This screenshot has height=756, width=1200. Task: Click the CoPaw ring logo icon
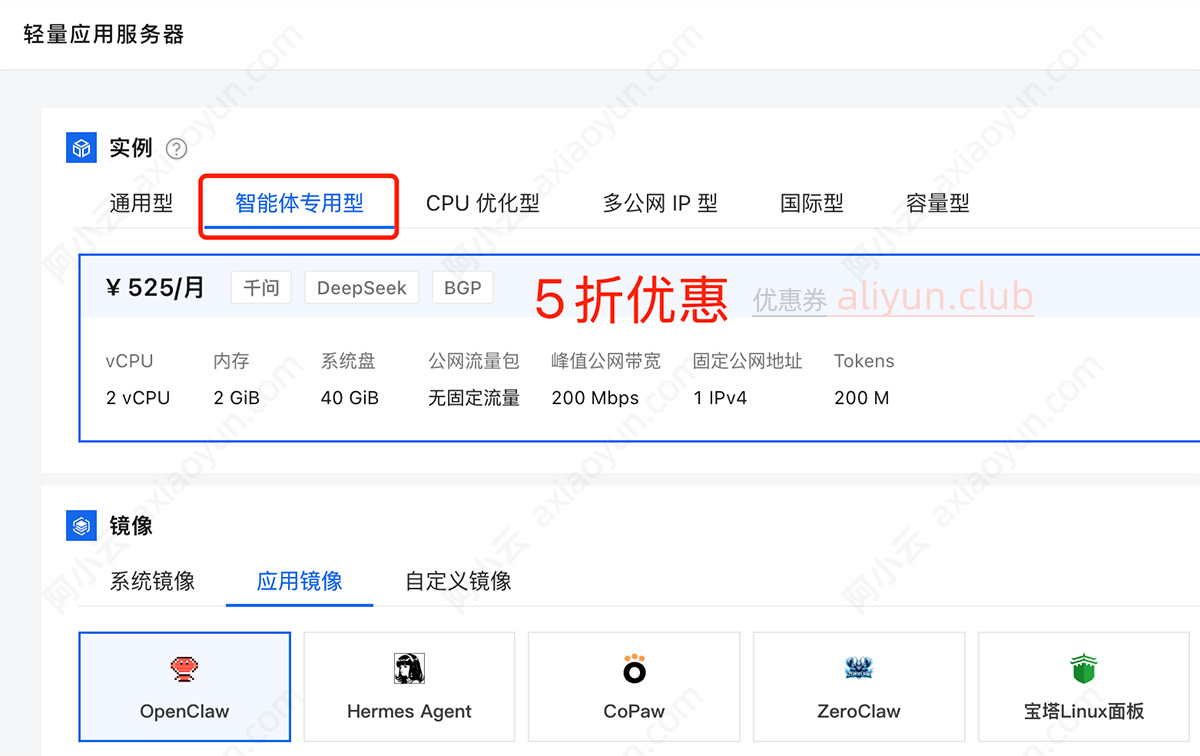coord(634,669)
